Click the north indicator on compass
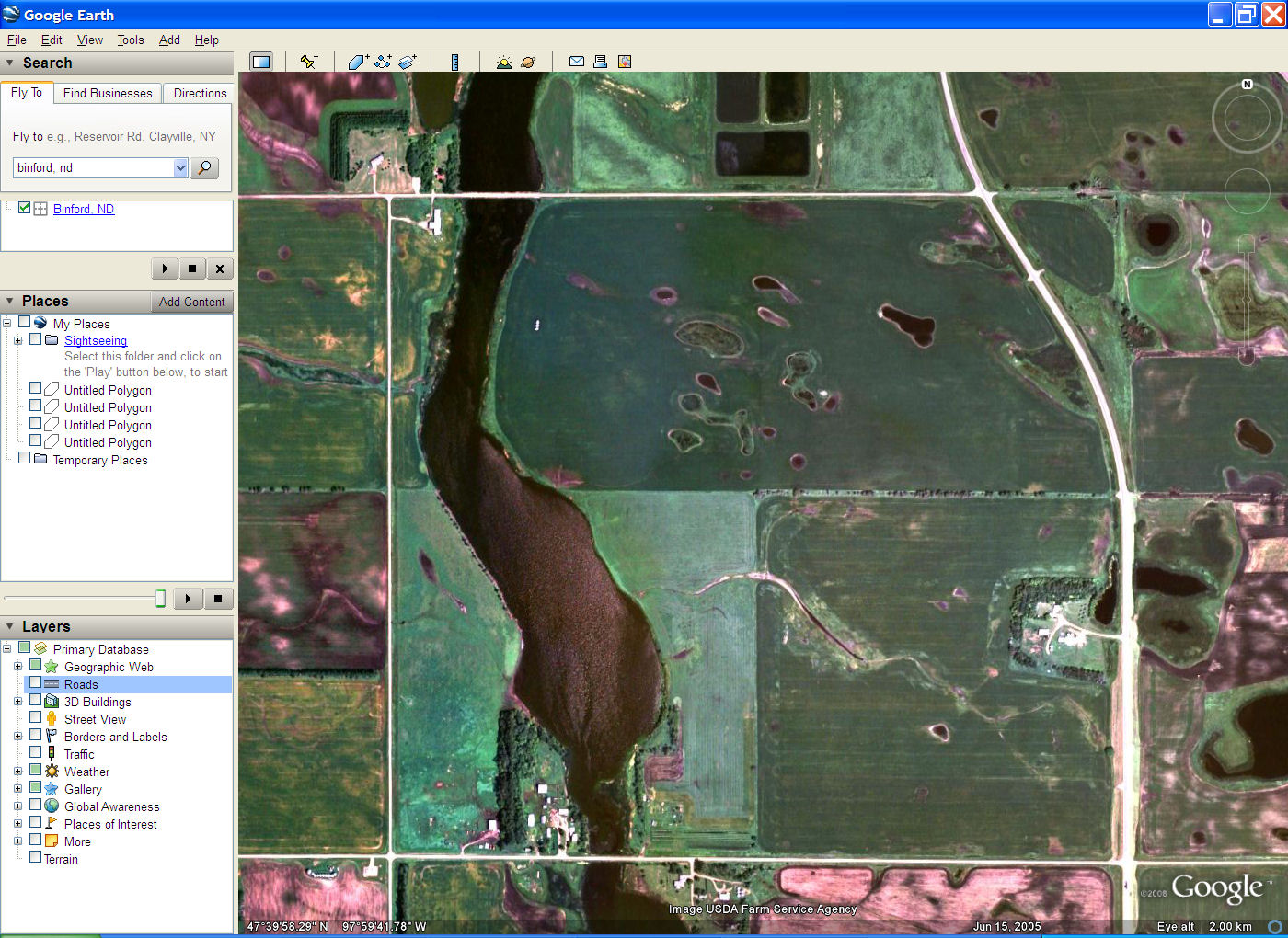Screen dimensions: 1288x938 pos(1248,84)
